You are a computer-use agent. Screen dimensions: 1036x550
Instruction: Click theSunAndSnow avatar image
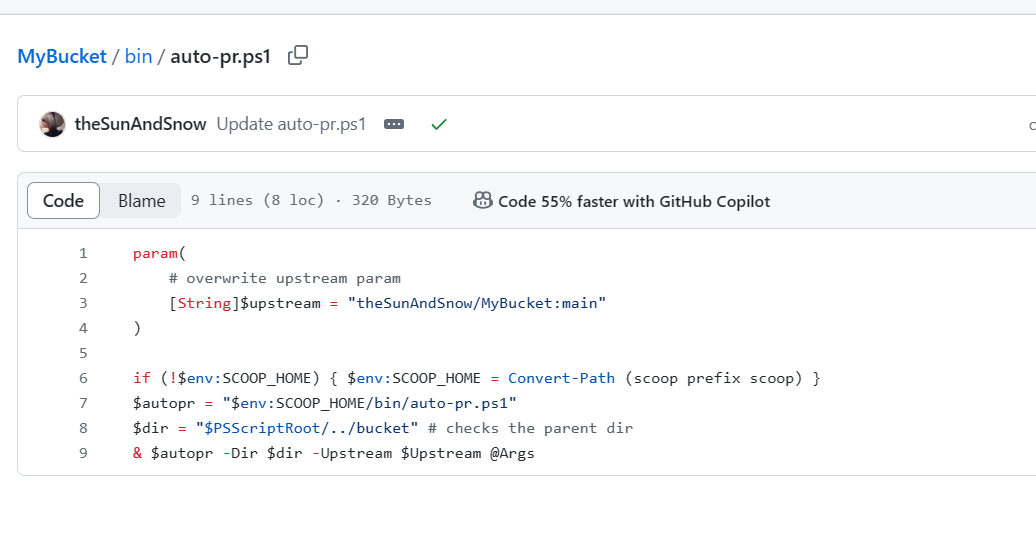click(52, 124)
